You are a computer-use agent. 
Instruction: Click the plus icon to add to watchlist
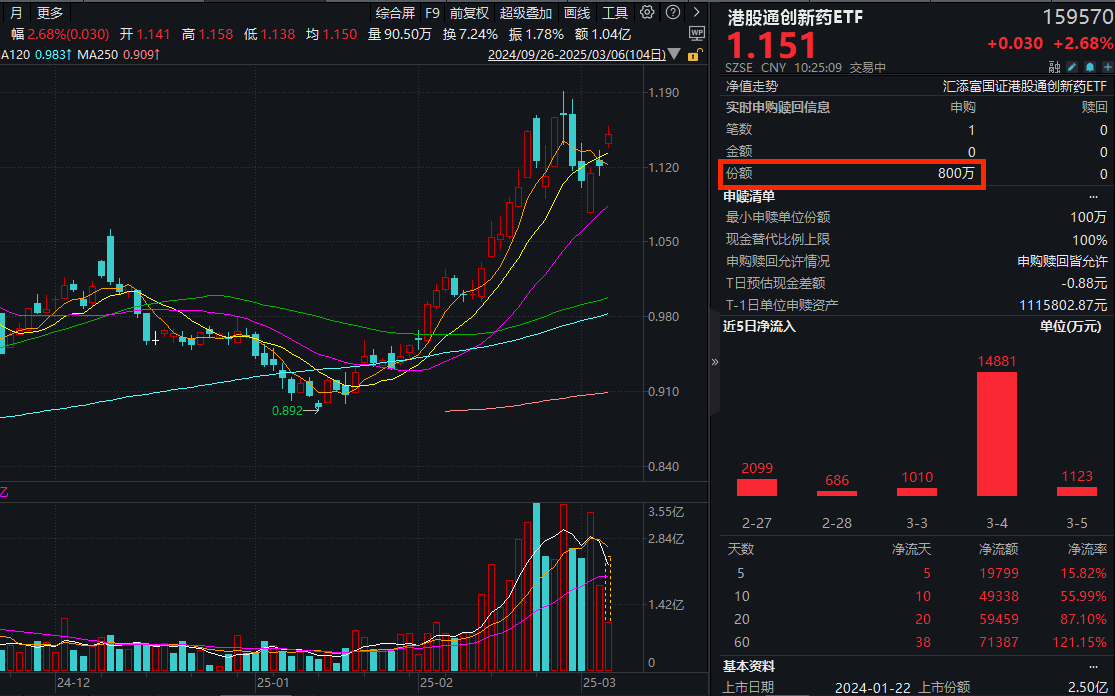coord(1107,67)
